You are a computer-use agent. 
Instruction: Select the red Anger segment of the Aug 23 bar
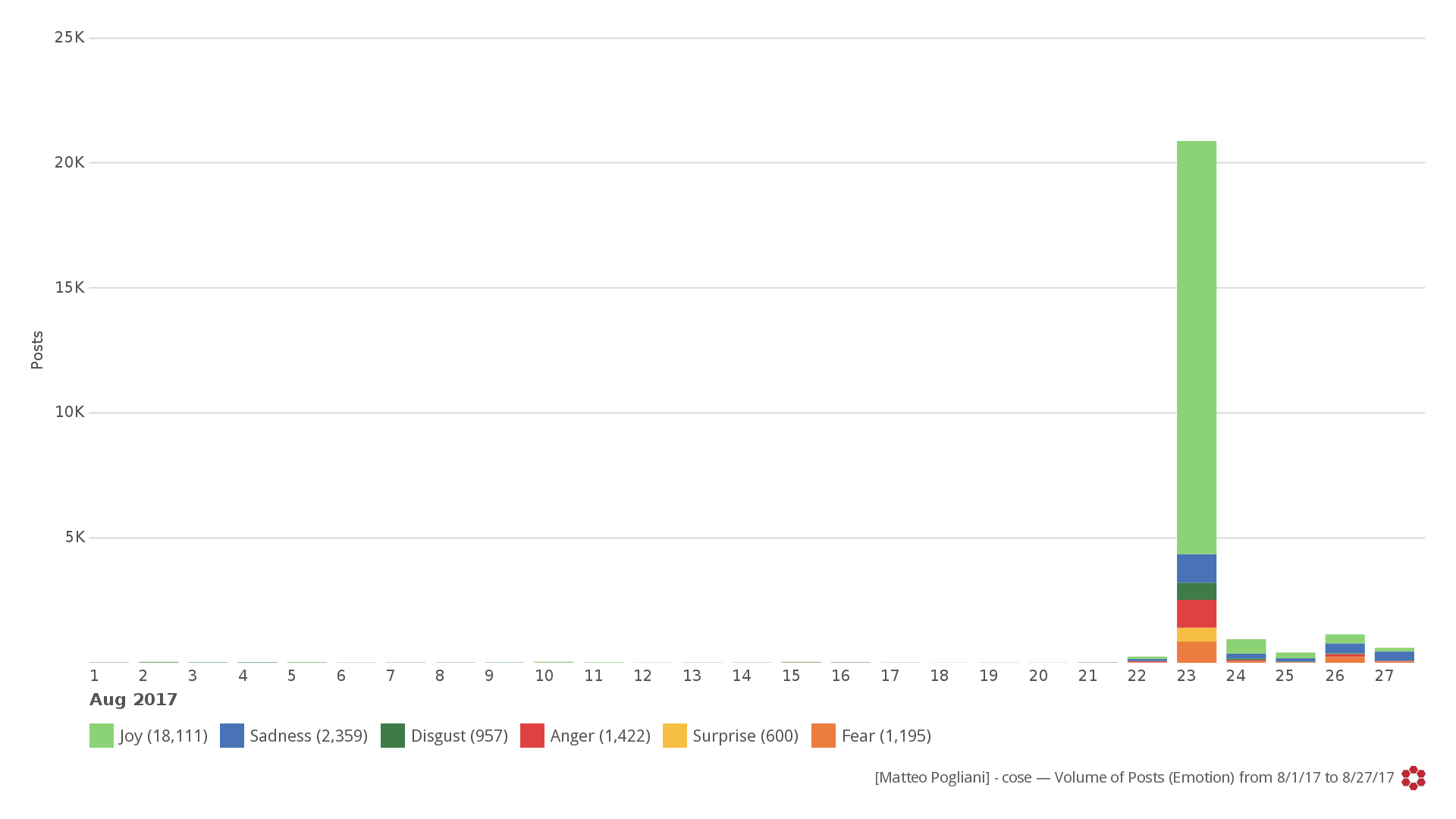[1196, 614]
